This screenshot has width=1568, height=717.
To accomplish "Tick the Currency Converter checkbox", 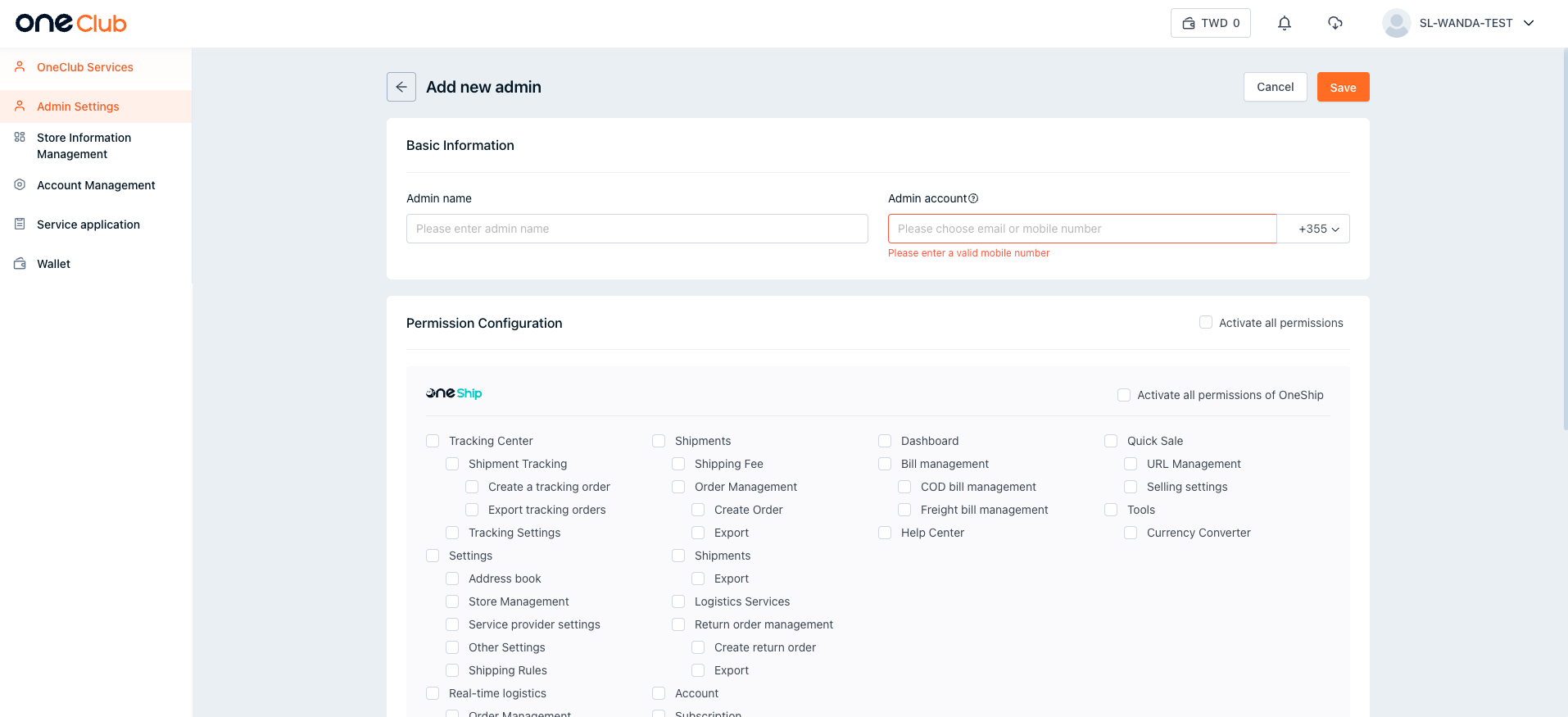I will pyautogui.click(x=1131, y=533).
